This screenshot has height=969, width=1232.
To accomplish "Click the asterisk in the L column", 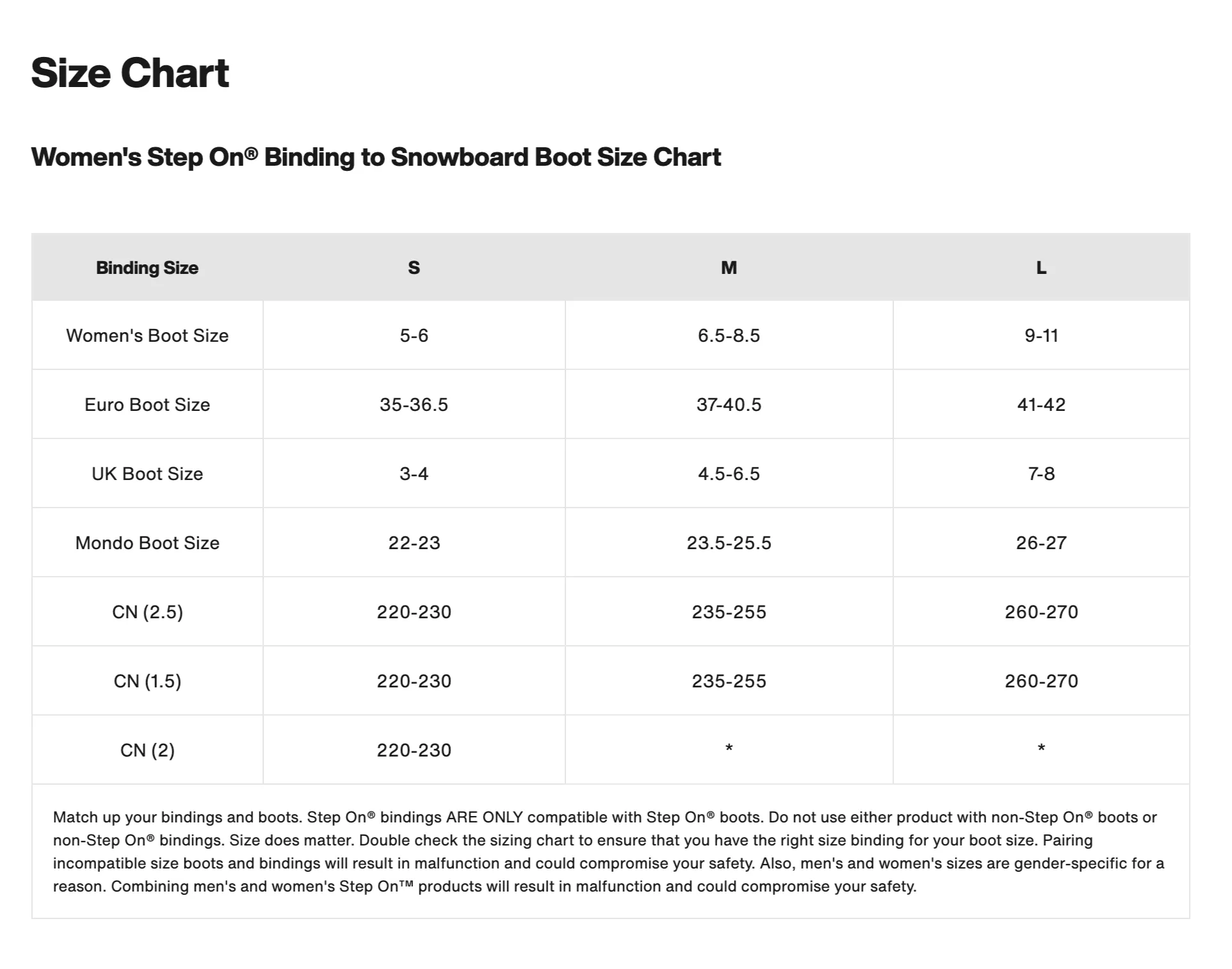I will pyautogui.click(x=1041, y=748).
